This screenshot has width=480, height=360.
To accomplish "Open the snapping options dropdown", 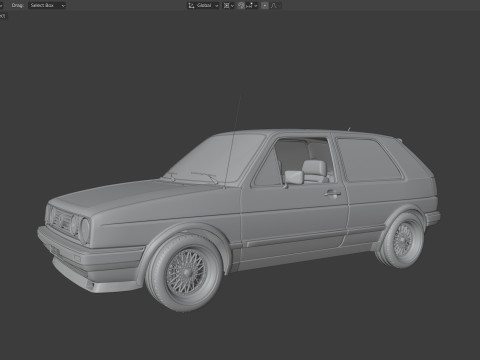I will coord(252,5).
